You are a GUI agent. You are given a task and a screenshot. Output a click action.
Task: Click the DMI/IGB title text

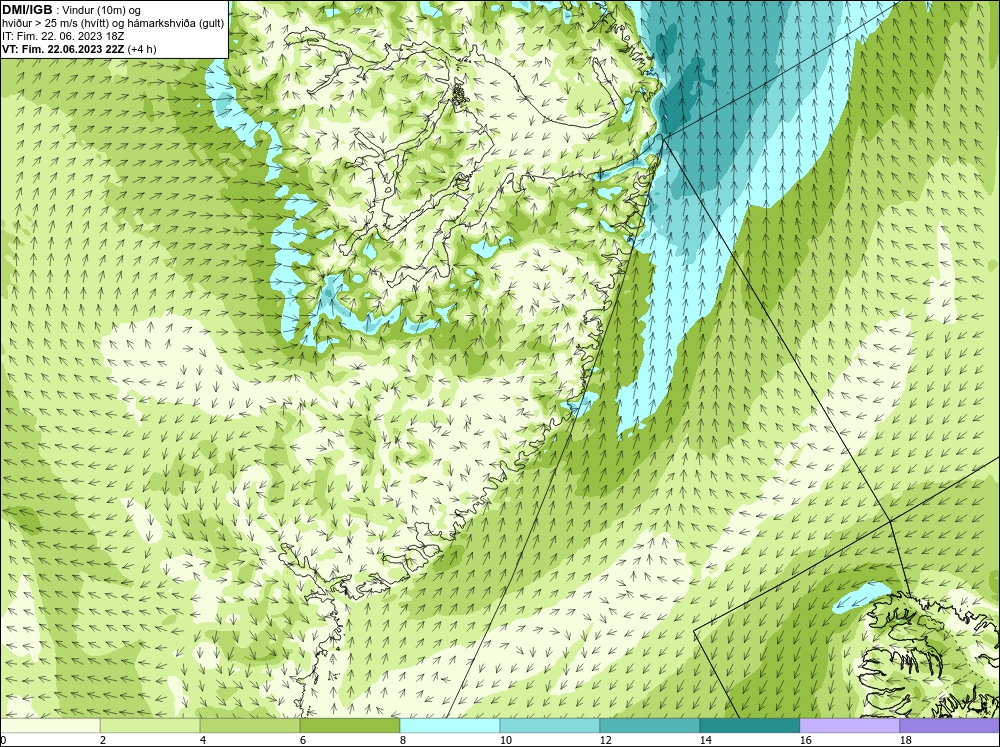click(x=27, y=10)
